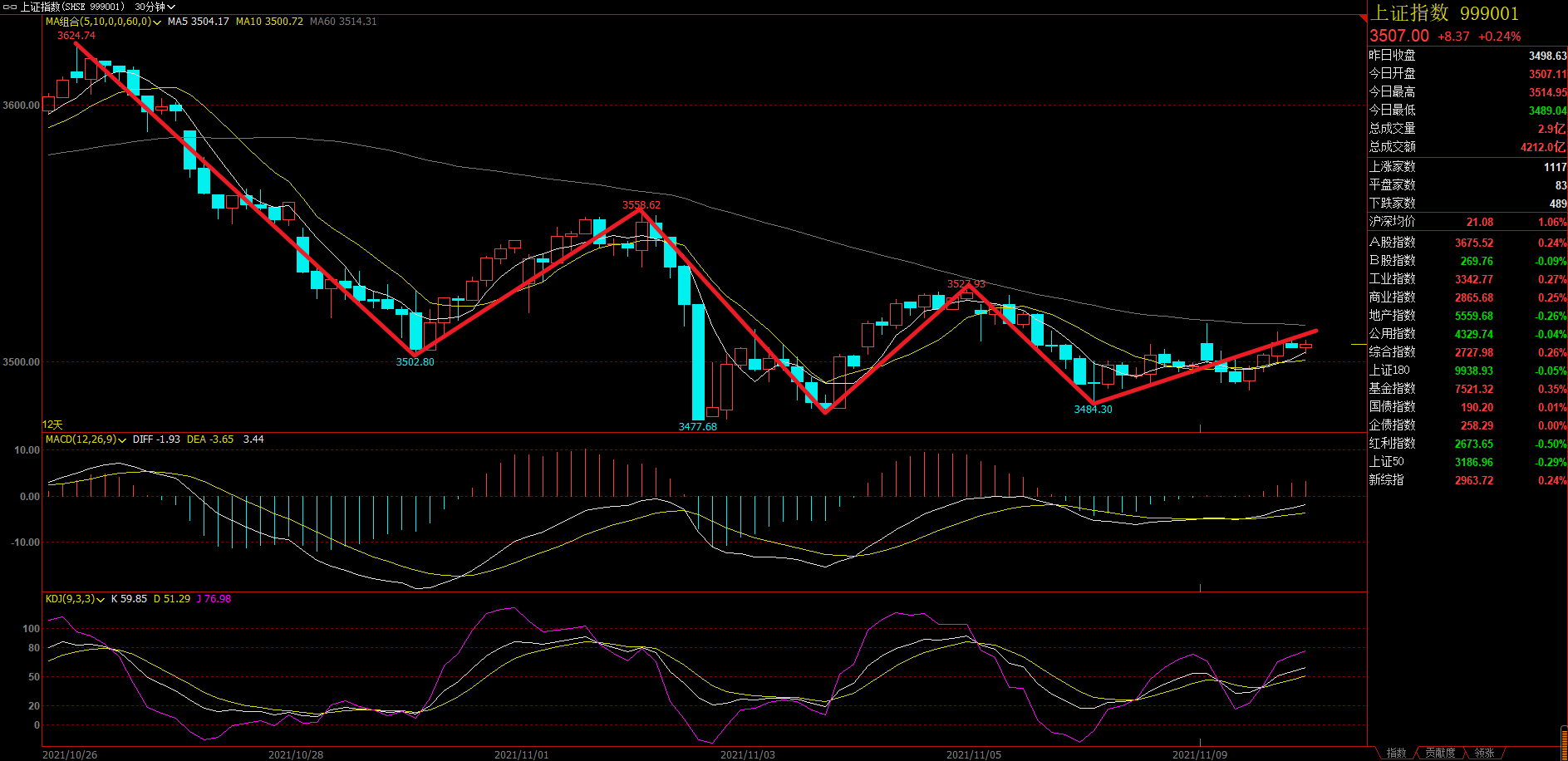Expand the MA组合 indicator dropdown
The width and height of the screenshot is (1568, 761).
[157, 22]
